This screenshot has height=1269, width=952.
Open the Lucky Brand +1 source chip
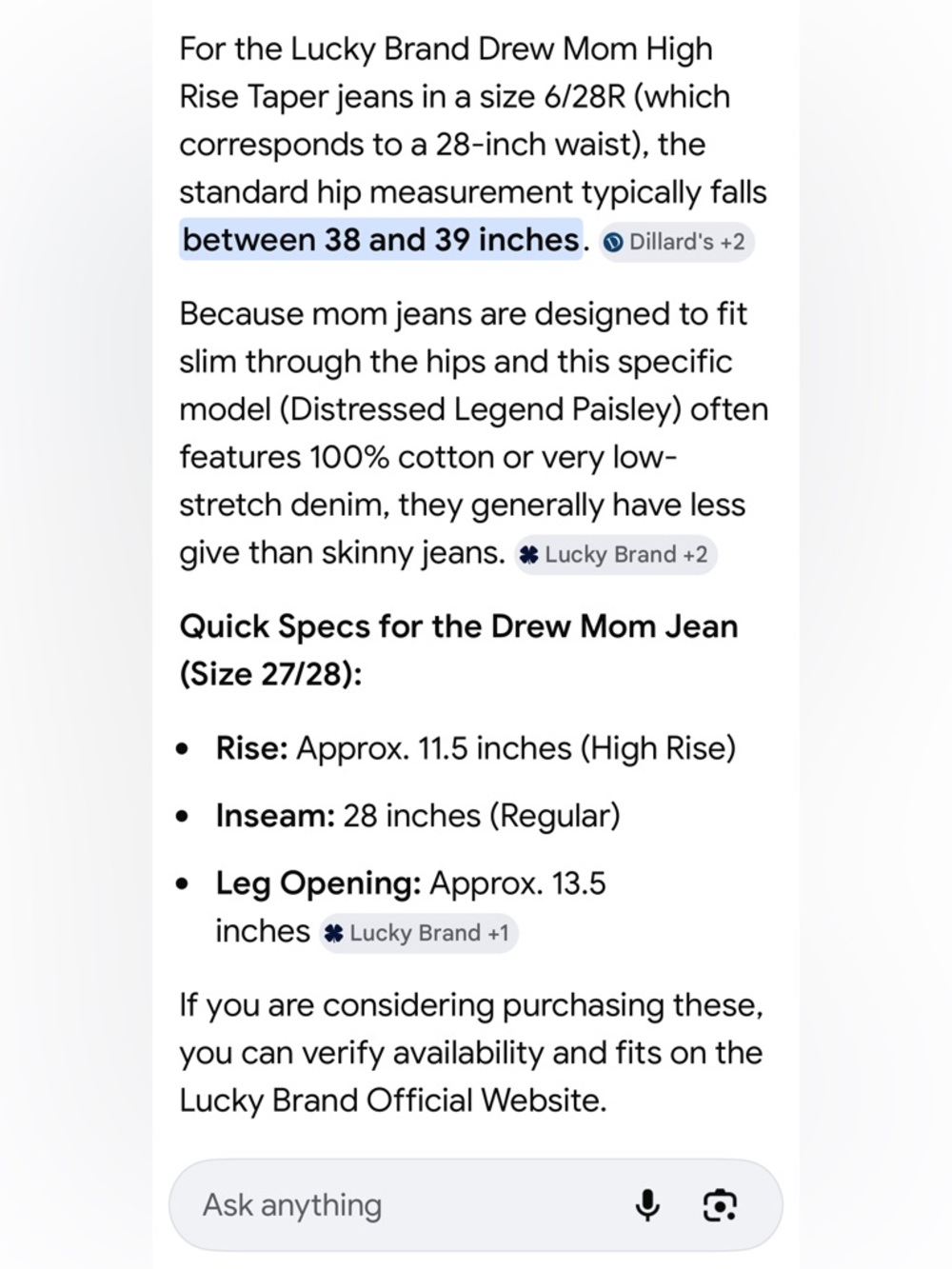[x=419, y=933]
